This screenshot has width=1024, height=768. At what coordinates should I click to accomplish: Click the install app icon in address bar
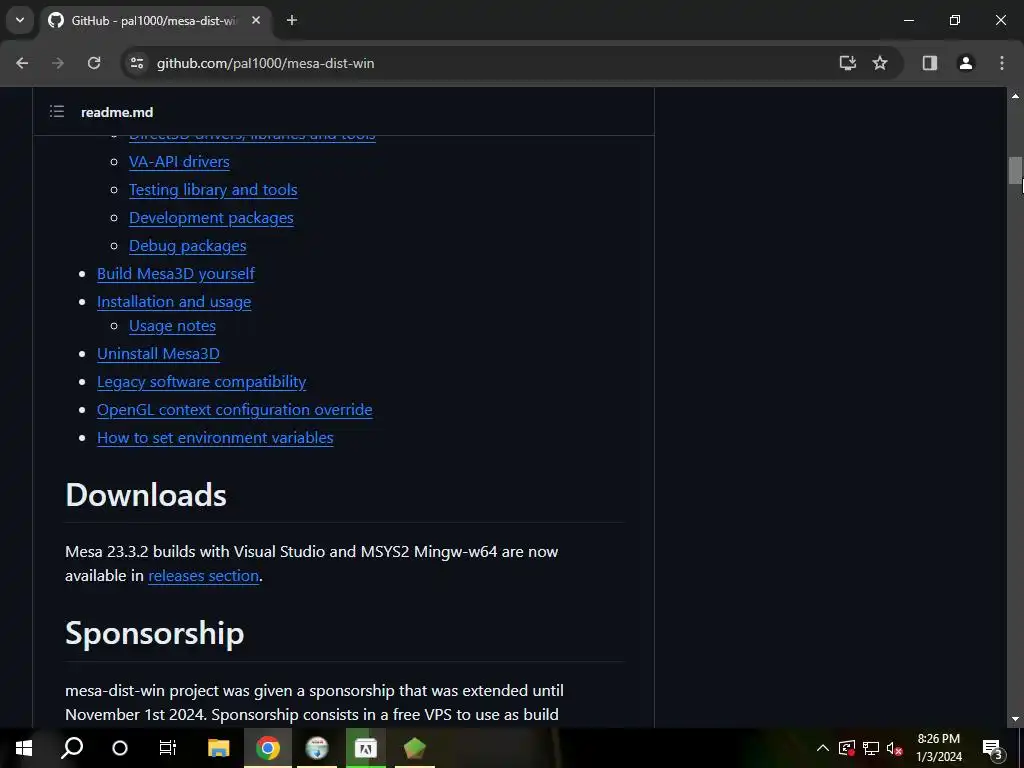tap(848, 63)
